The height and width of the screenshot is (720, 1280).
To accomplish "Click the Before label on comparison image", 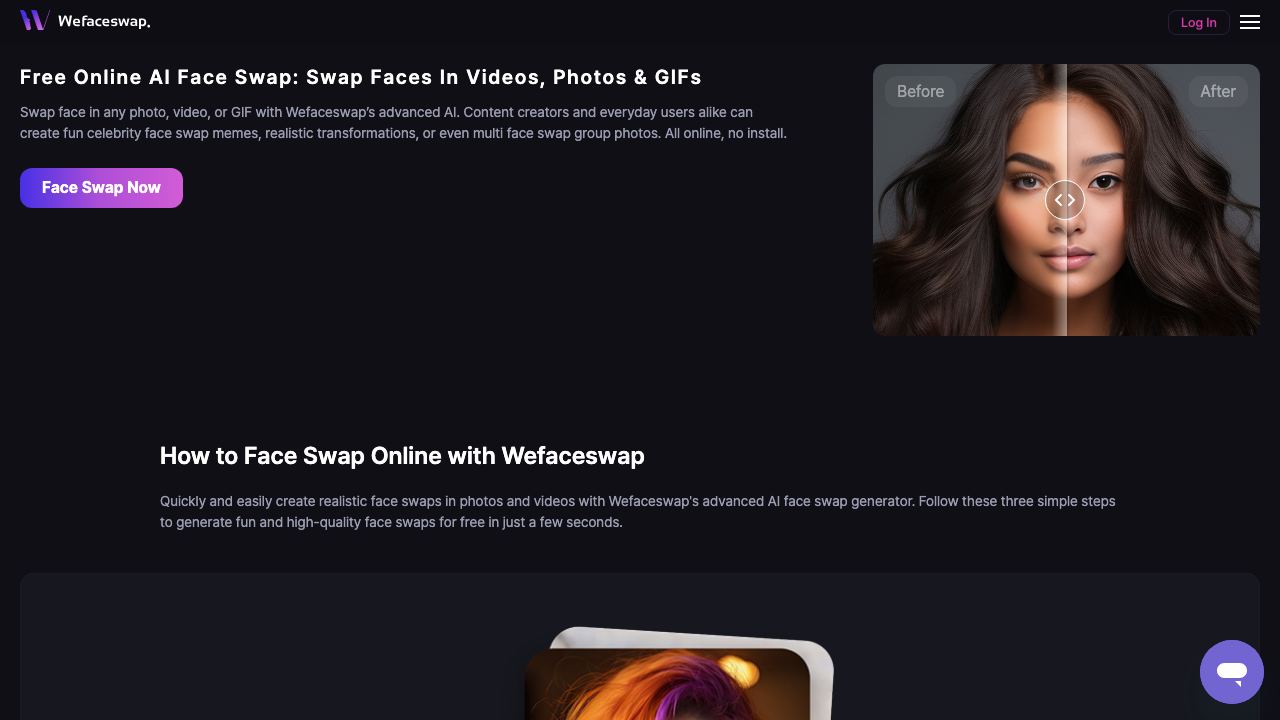I will pyautogui.click(x=920, y=91).
